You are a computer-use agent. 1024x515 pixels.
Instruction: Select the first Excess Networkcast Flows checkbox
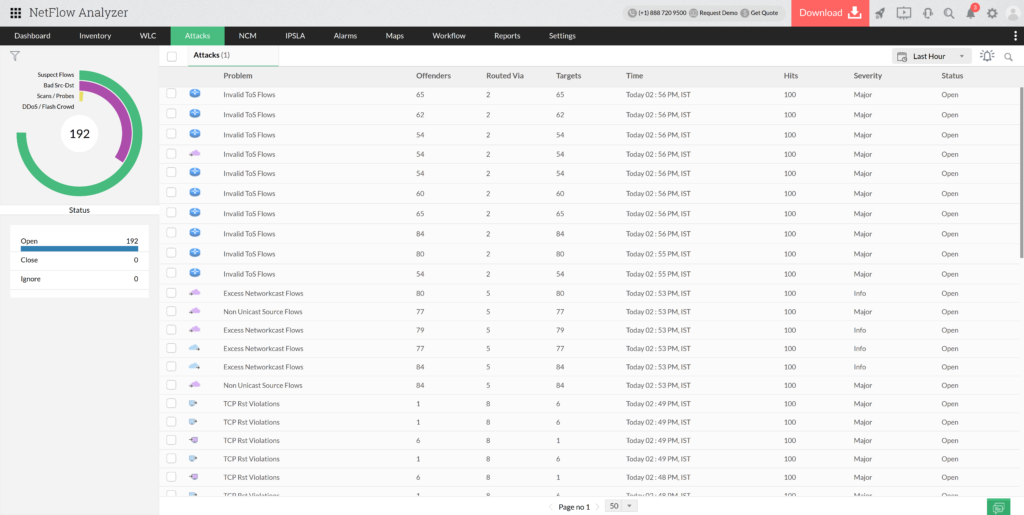pos(172,293)
